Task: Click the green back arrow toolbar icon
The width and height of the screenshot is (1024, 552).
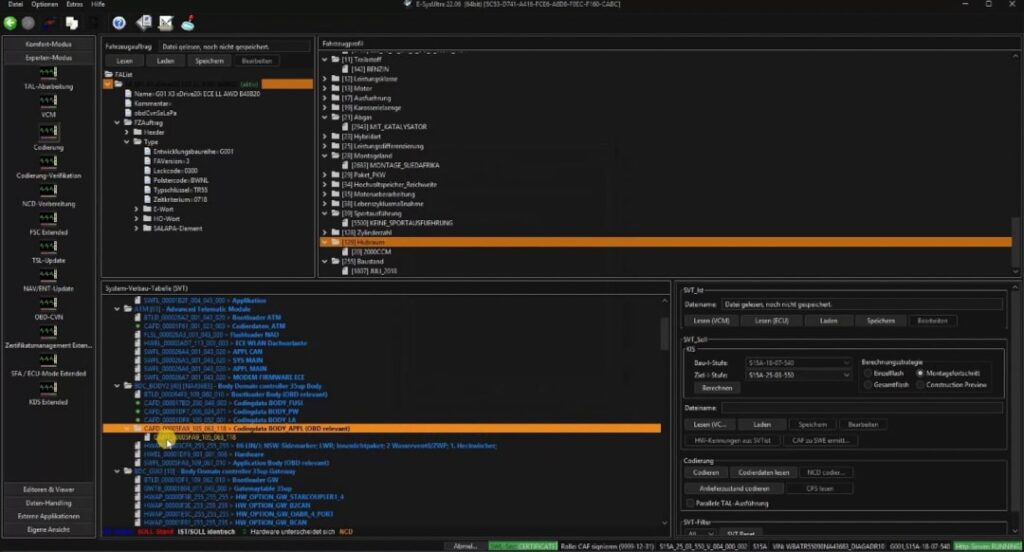Action: pyautogui.click(x=11, y=22)
